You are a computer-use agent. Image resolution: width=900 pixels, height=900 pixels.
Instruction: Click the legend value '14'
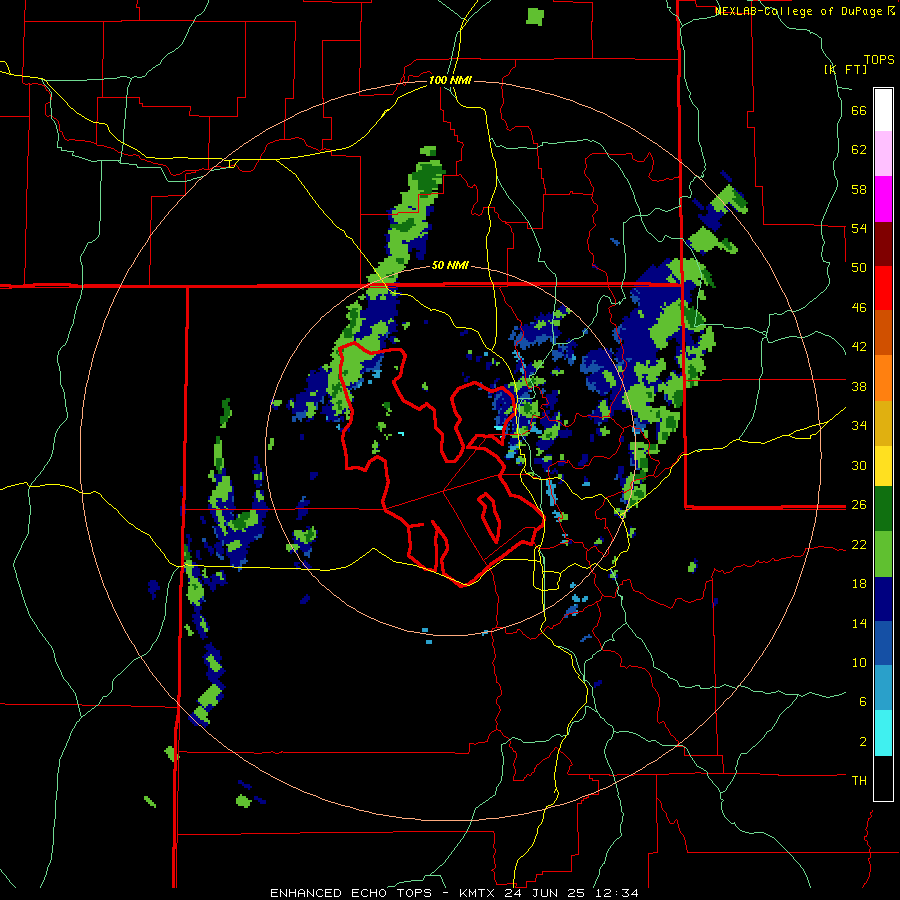859,623
